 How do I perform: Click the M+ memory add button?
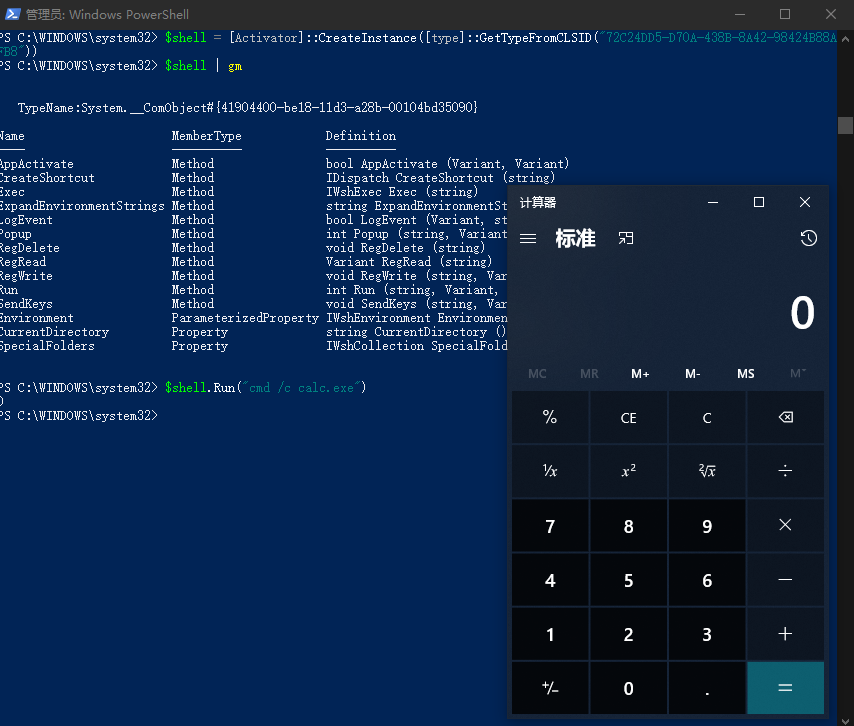tap(640, 374)
